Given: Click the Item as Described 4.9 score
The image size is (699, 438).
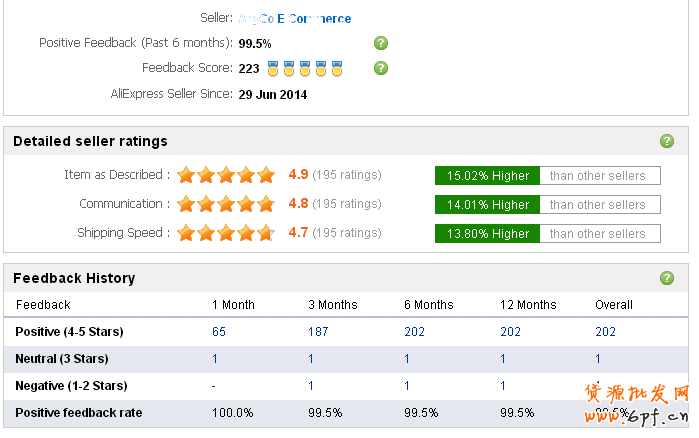Looking at the screenshot, I should click(298, 175).
